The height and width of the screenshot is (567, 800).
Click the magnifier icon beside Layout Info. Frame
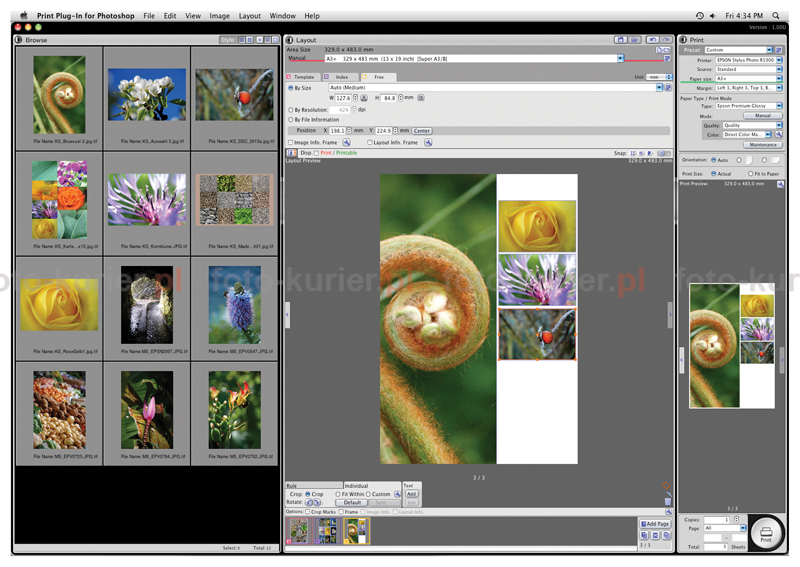click(x=428, y=143)
